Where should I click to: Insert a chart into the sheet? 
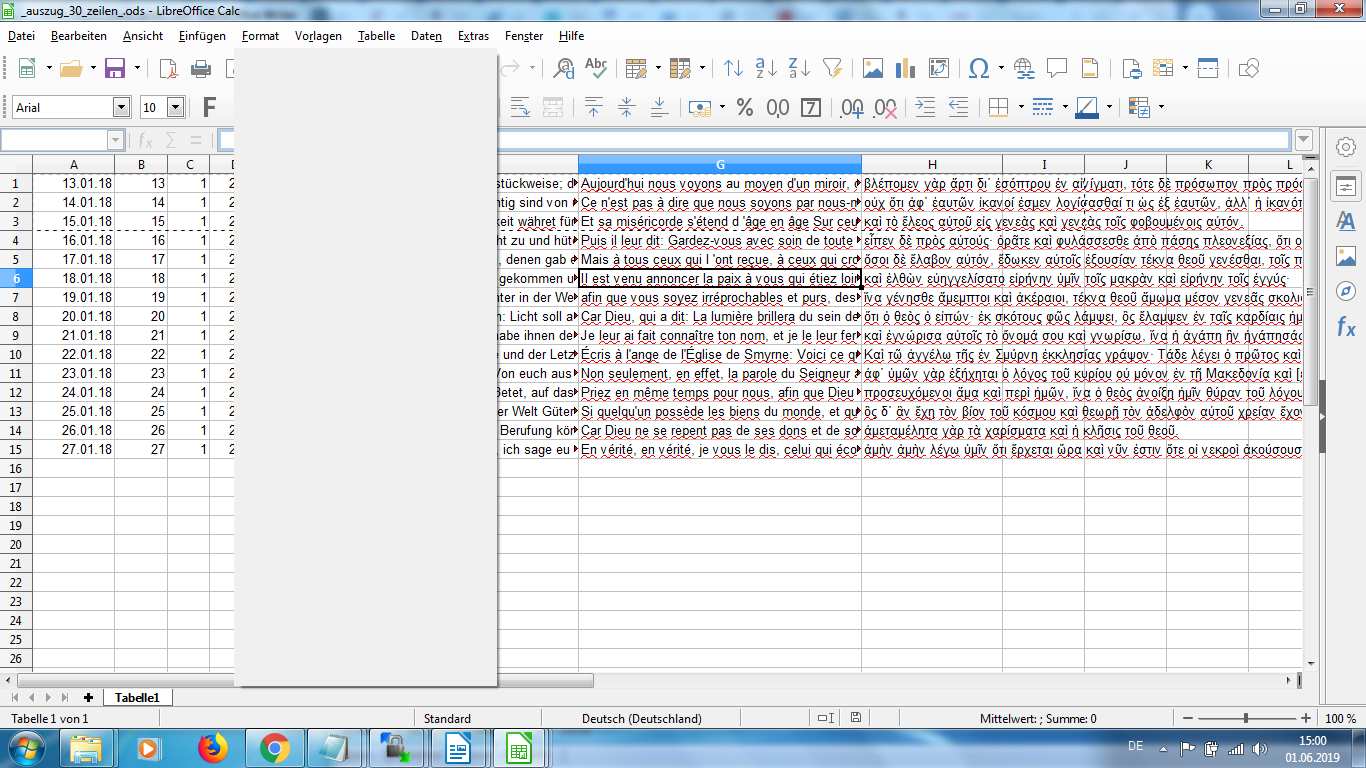click(x=905, y=68)
